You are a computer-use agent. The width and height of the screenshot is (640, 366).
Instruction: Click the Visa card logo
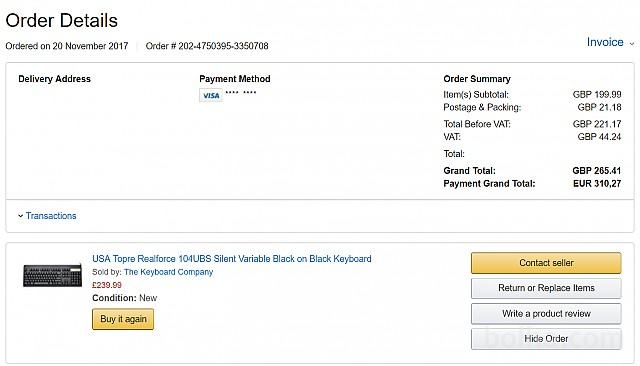[211, 95]
